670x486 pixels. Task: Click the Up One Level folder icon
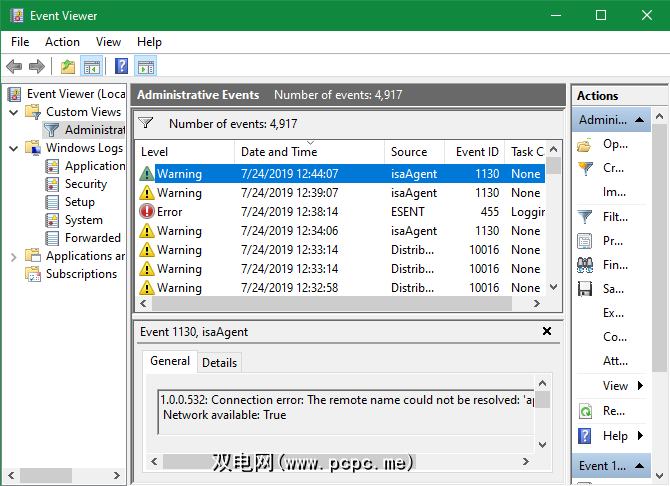click(x=67, y=67)
